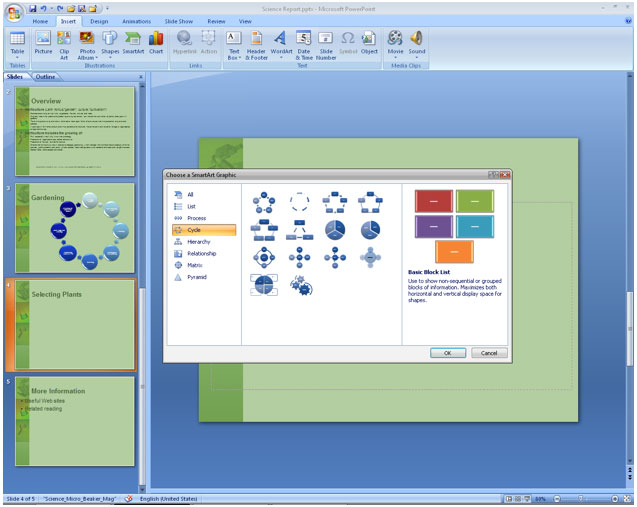Click the Office button logo

13,11
